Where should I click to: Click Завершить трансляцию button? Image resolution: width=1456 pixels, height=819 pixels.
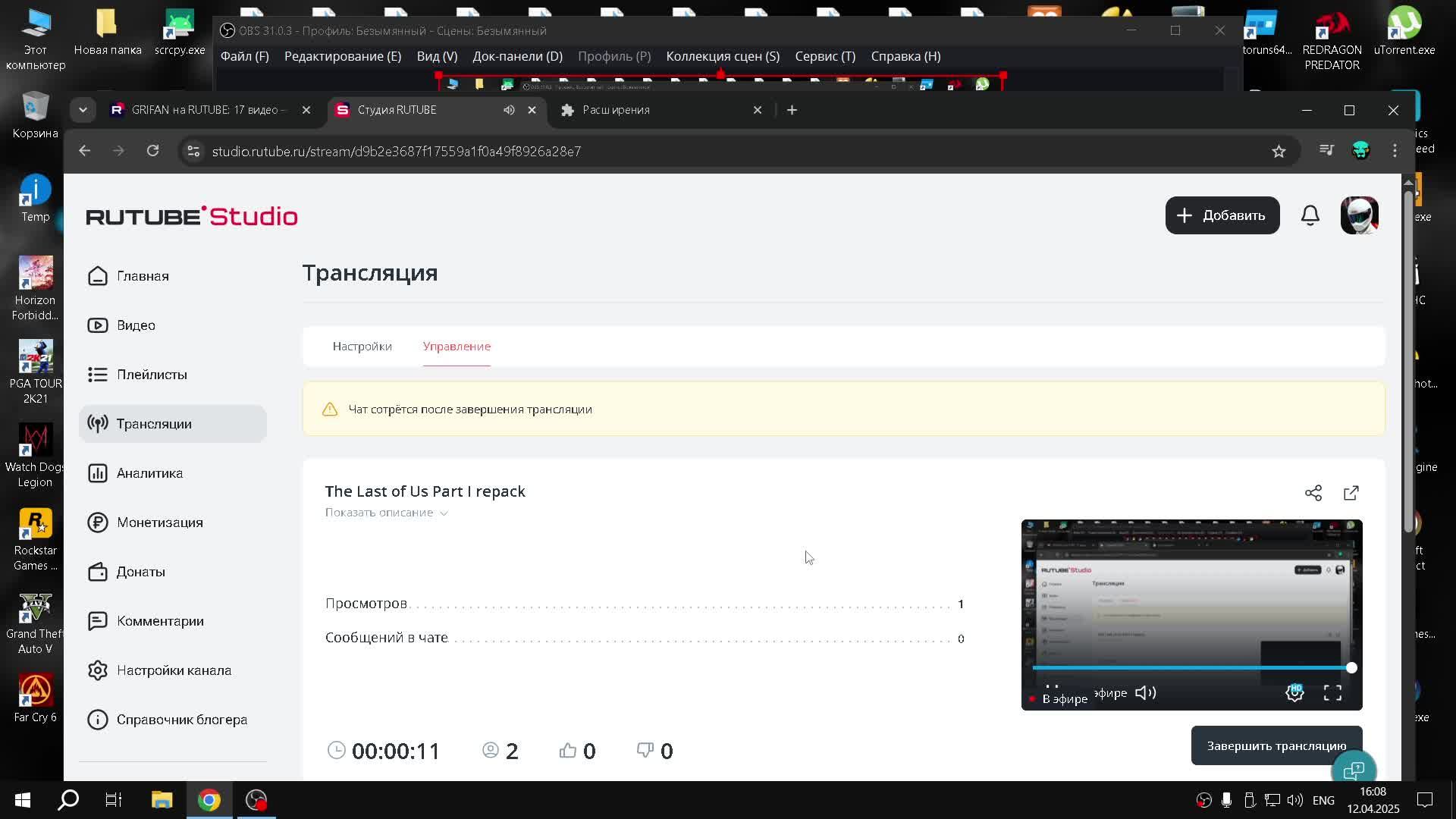coord(1276,745)
